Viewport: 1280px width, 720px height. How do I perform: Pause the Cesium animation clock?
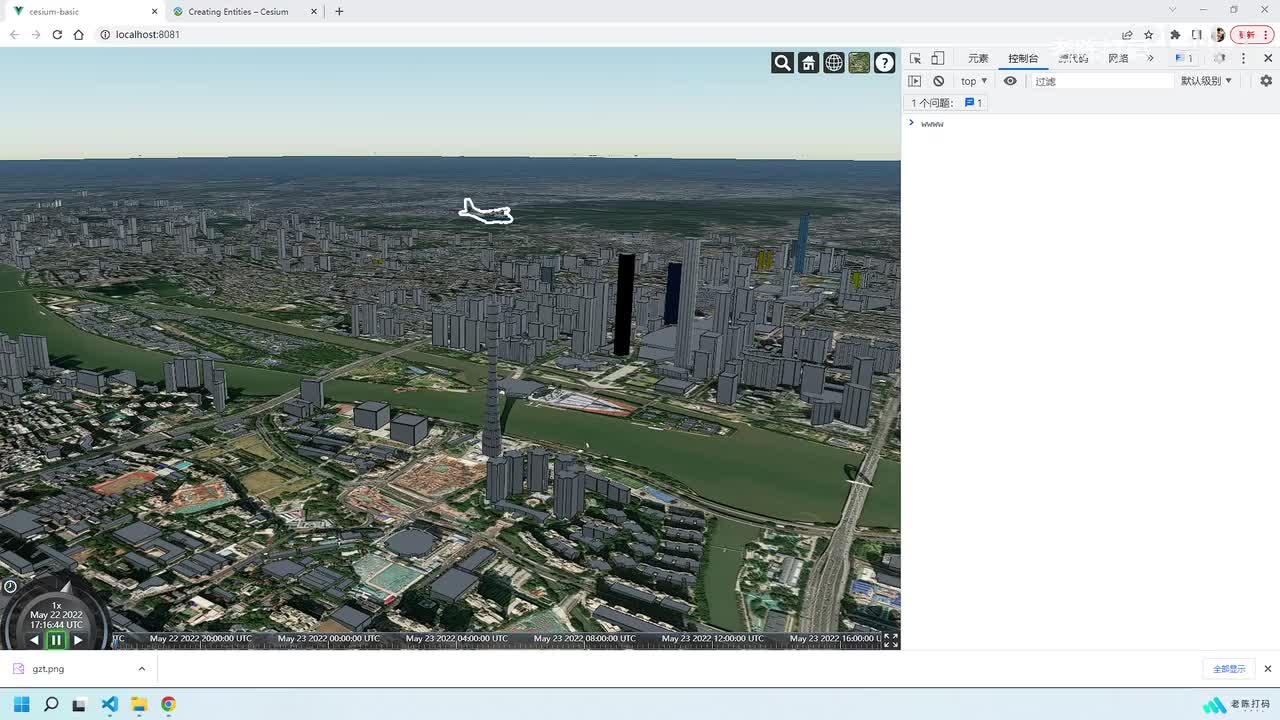[x=56, y=640]
